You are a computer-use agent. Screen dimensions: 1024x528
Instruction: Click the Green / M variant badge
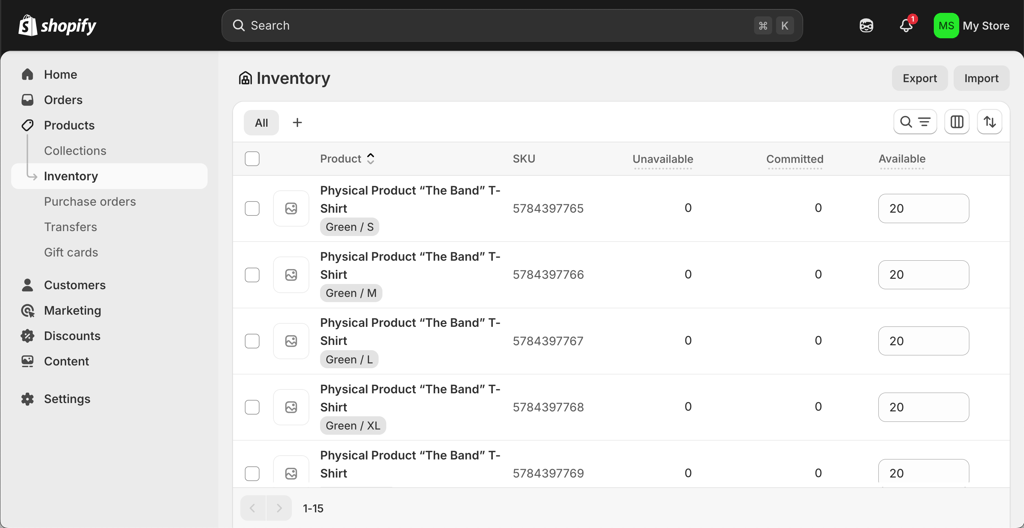tap(351, 293)
